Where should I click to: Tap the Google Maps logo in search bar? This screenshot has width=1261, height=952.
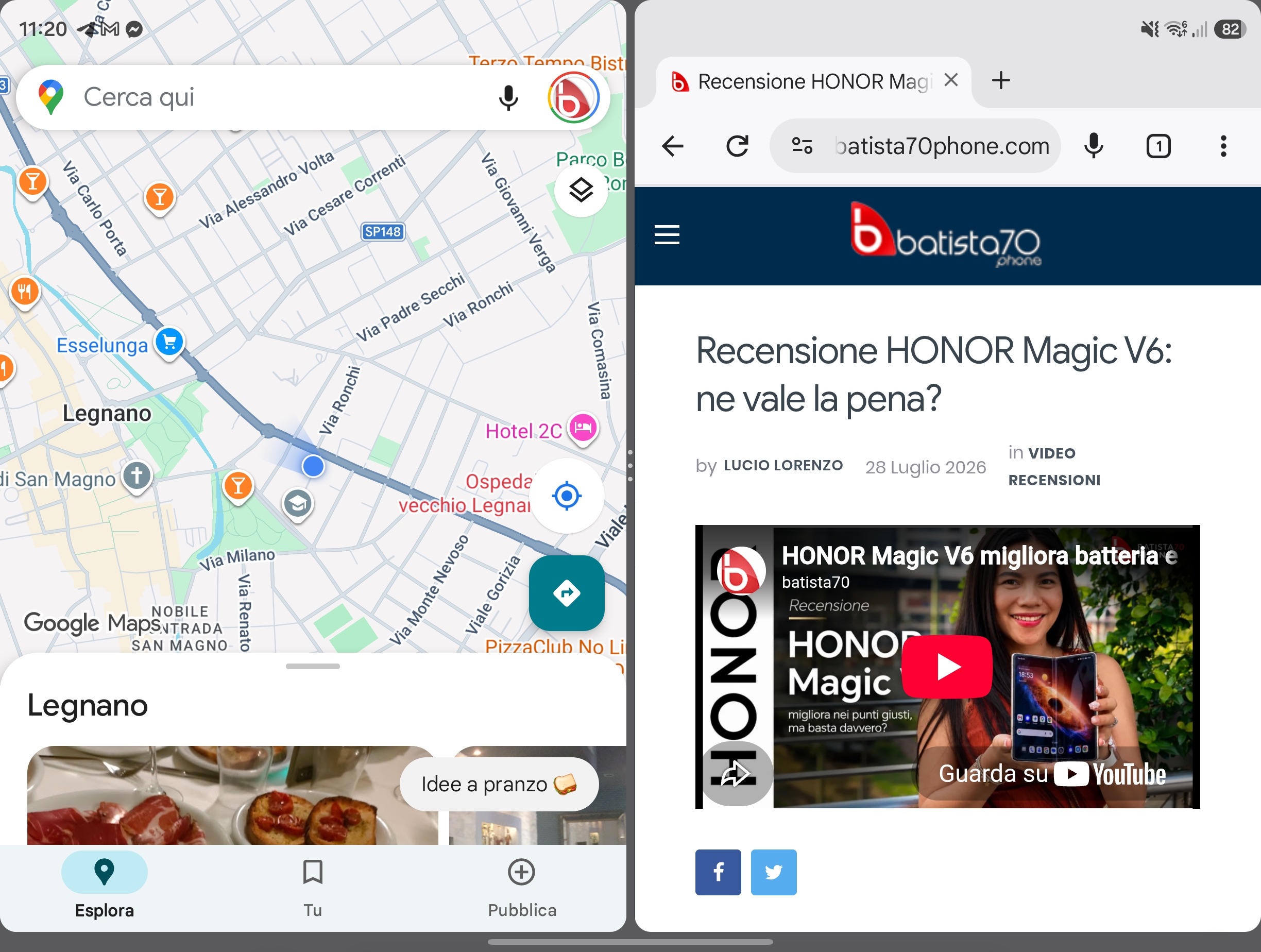point(50,97)
